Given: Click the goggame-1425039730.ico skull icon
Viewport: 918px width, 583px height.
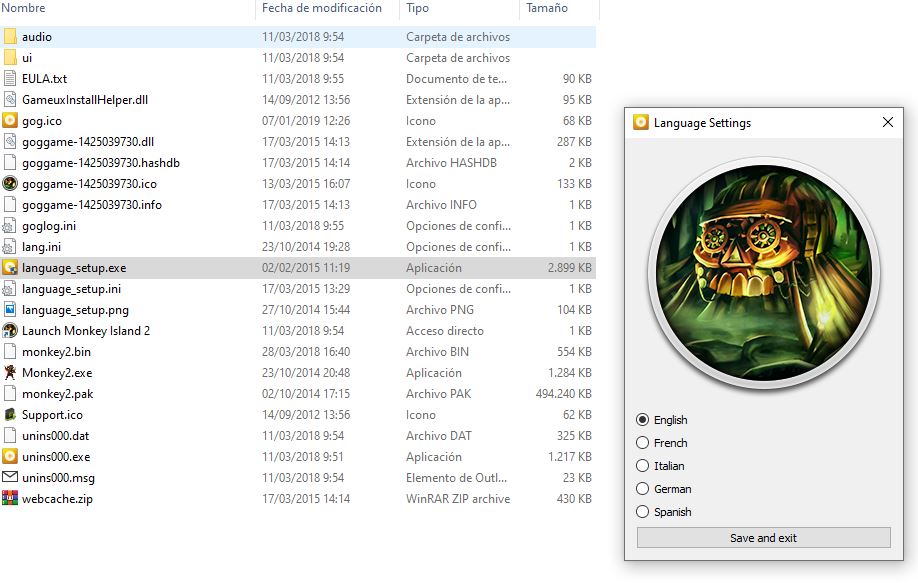Looking at the screenshot, I should [x=10, y=184].
